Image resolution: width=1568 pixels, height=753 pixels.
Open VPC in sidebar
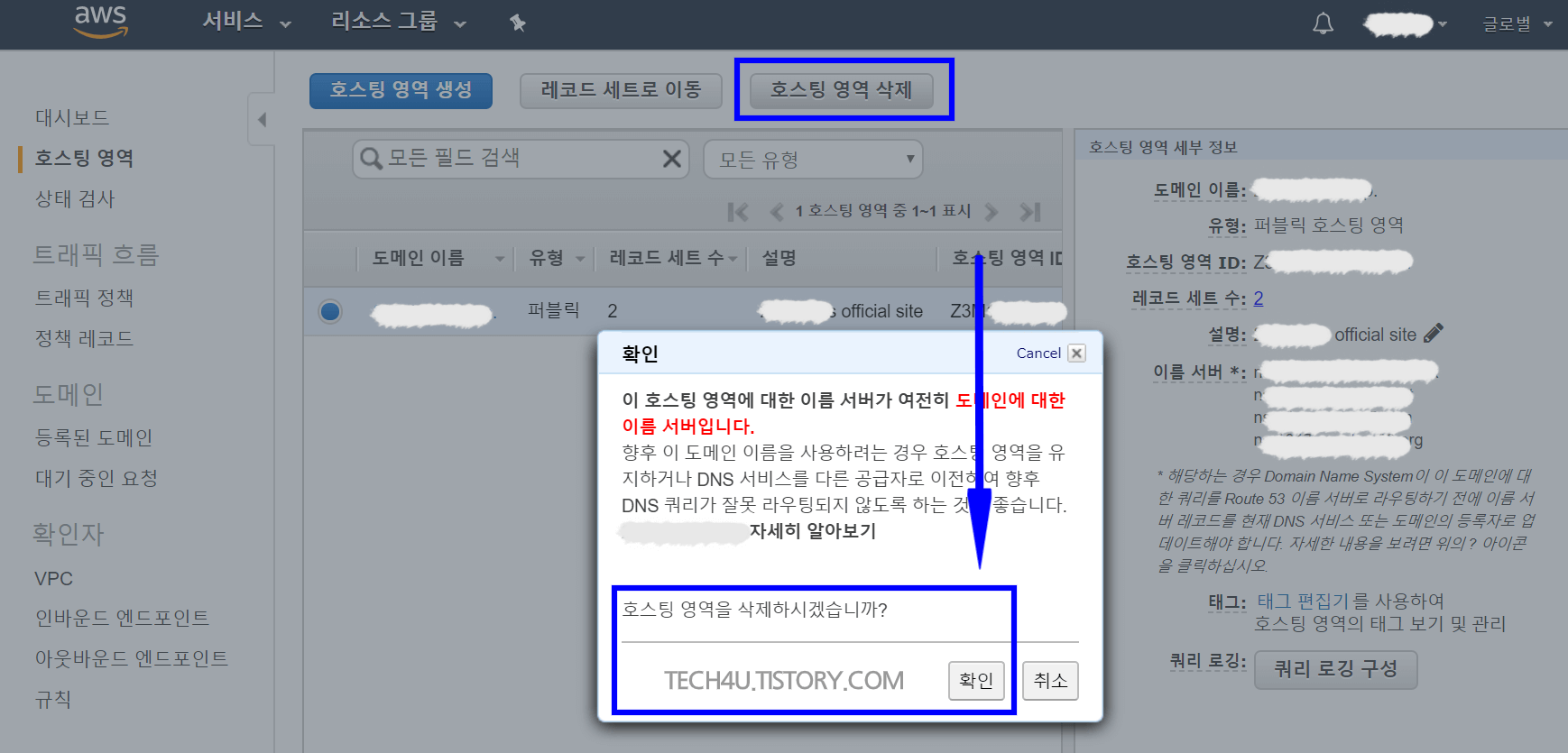[53, 578]
